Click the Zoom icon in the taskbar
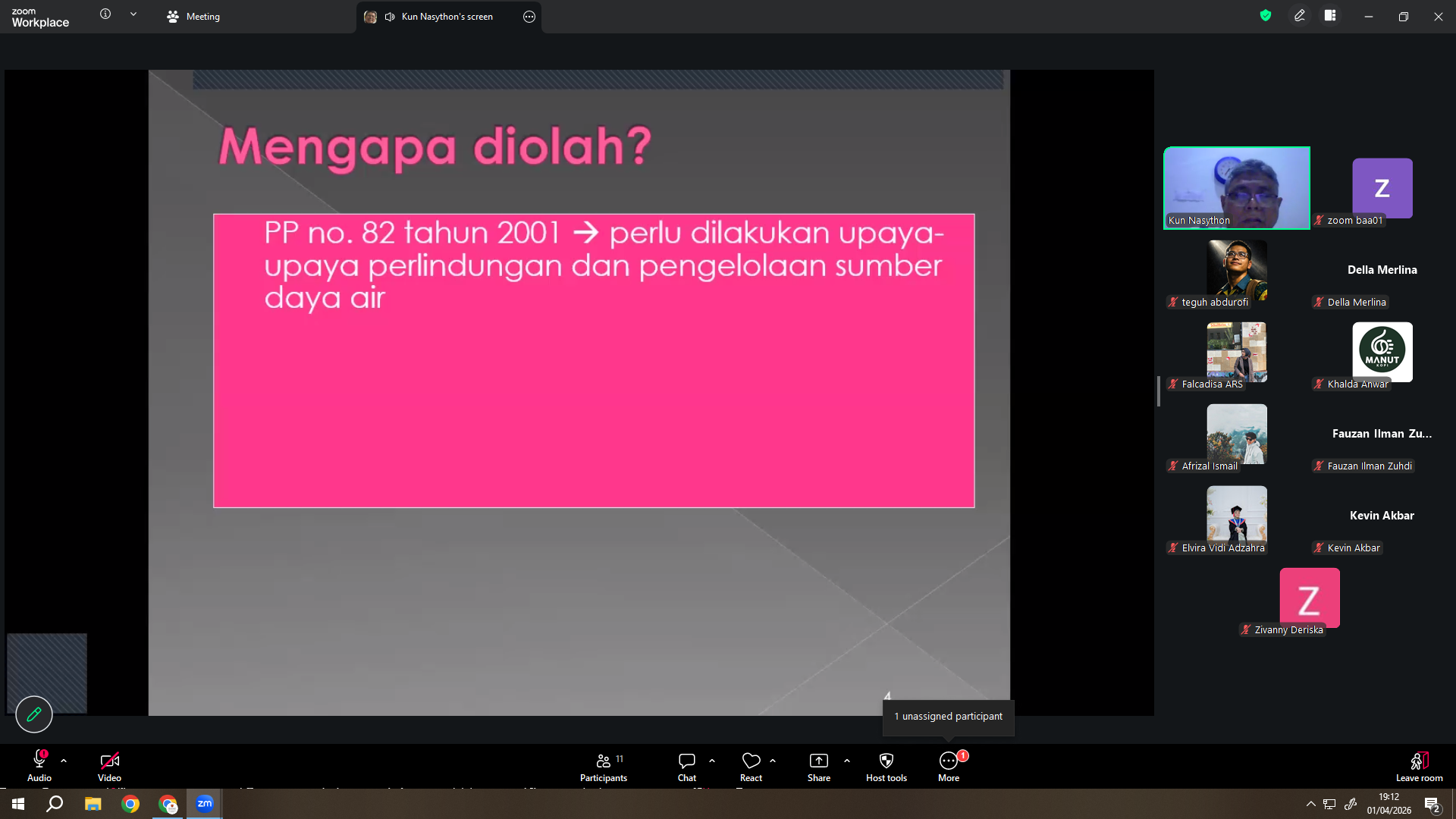The image size is (1456, 819). coord(205,804)
